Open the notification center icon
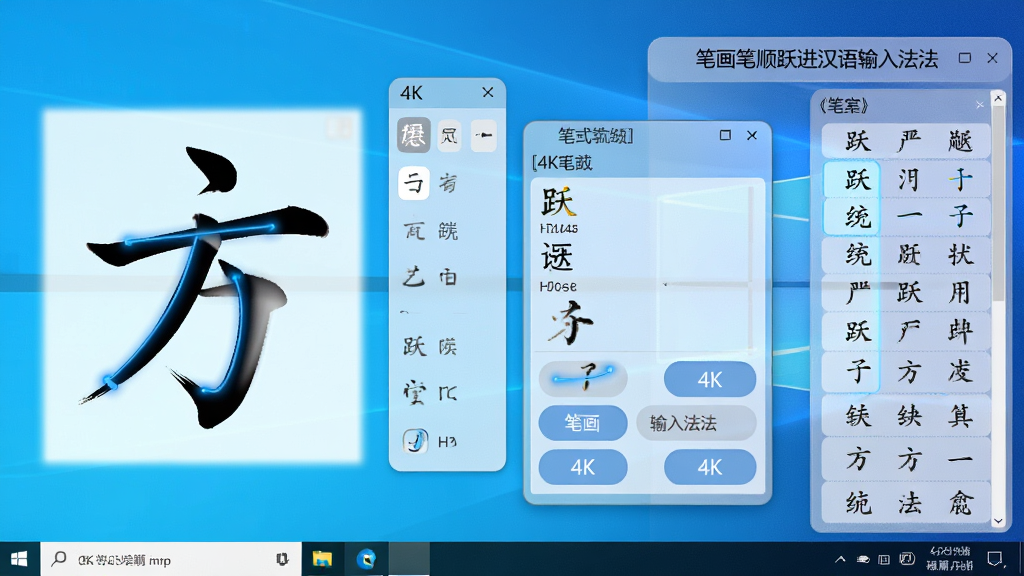Screen dimensions: 1024x576 click(995, 559)
